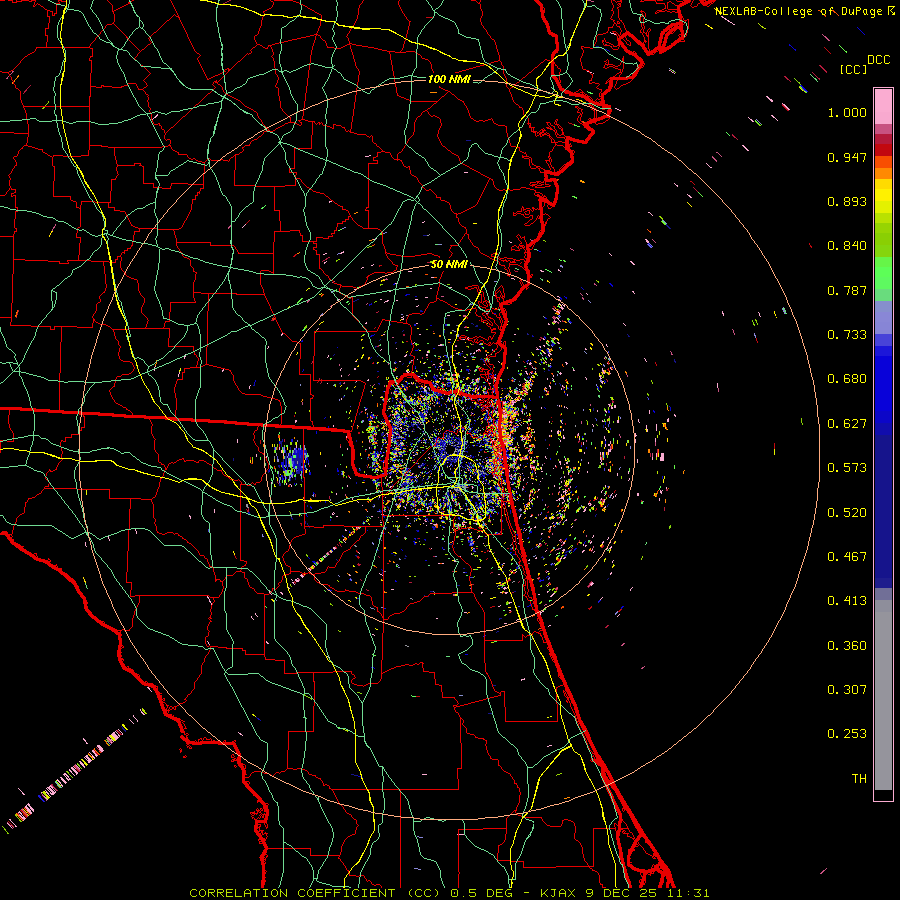
Task: Click the DCC product label
Action: click(x=879, y=60)
